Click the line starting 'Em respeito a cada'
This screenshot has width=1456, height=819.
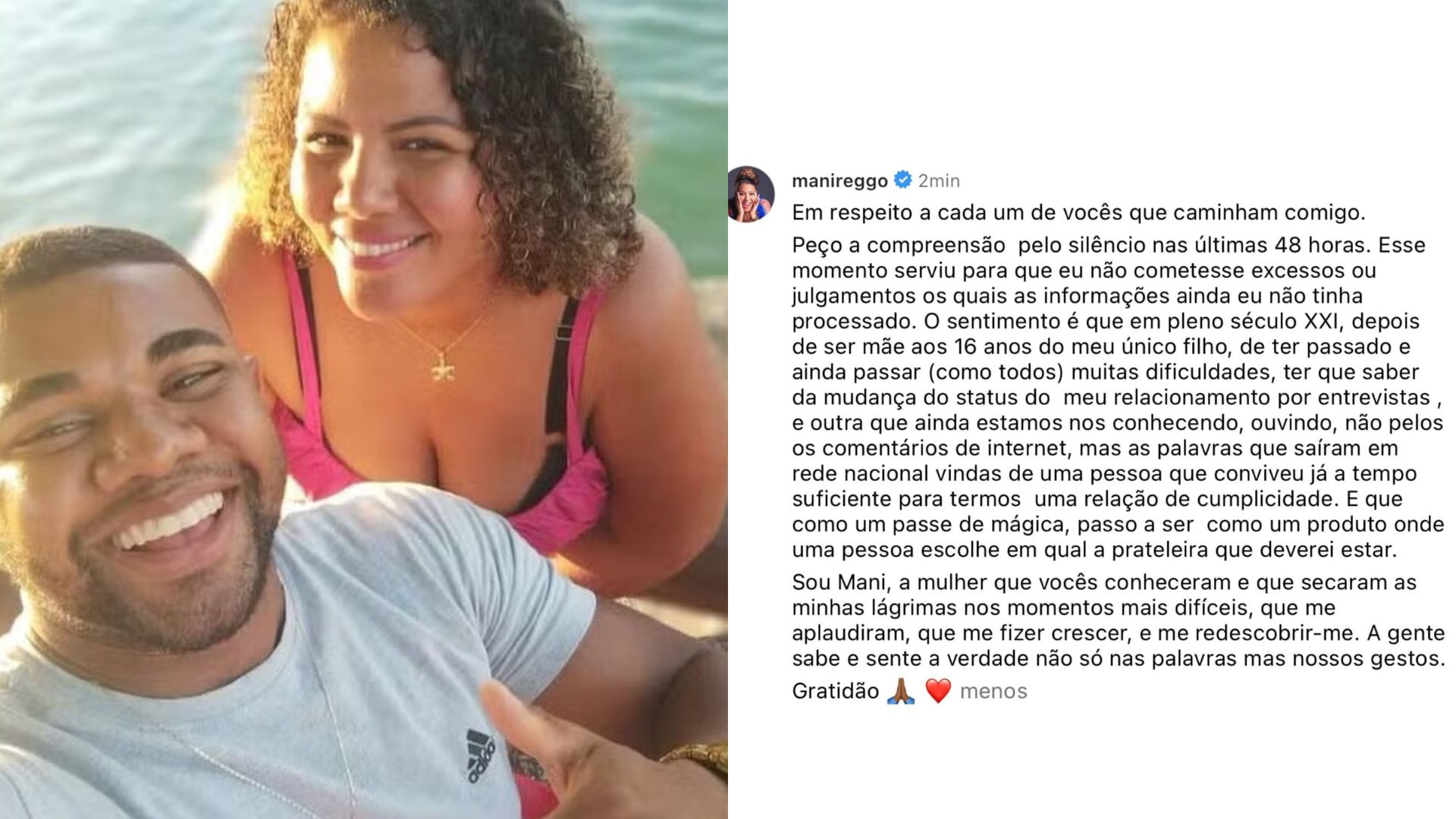point(1078,212)
